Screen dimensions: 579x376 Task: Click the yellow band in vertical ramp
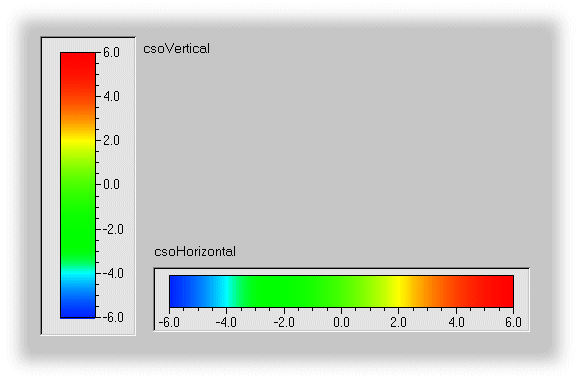tap(78, 141)
